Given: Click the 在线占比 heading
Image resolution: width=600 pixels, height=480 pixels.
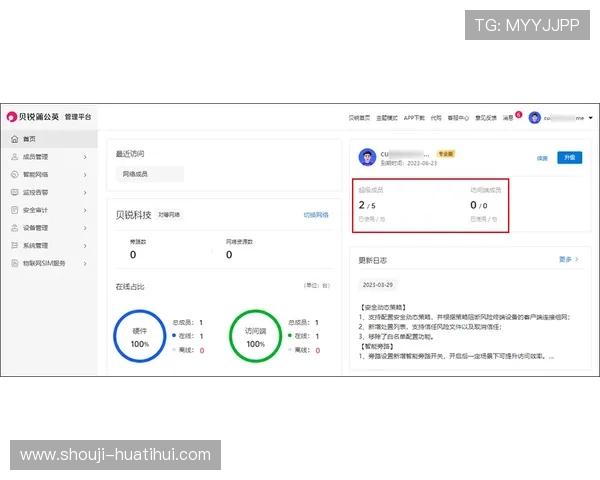Looking at the screenshot, I should (x=130, y=287).
